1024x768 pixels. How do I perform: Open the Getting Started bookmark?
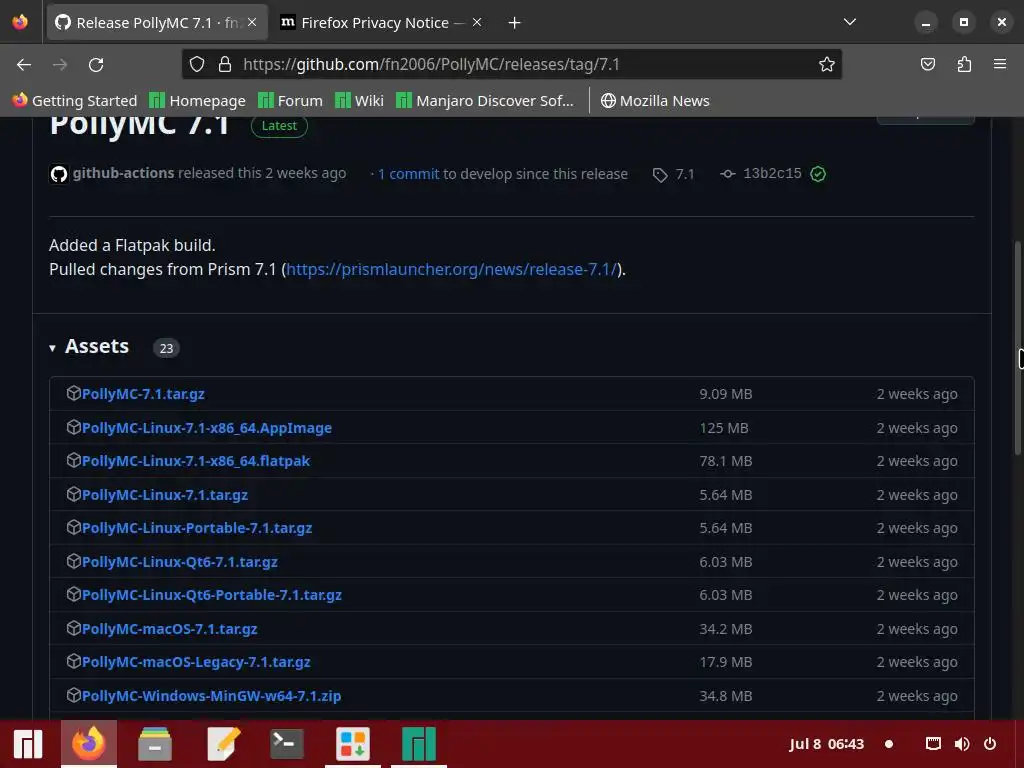pos(75,101)
